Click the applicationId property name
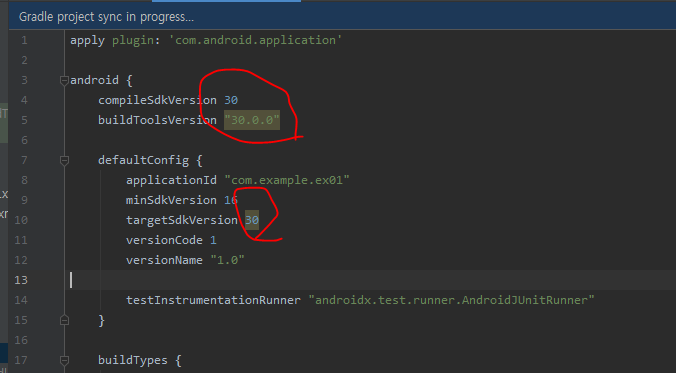 point(171,180)
